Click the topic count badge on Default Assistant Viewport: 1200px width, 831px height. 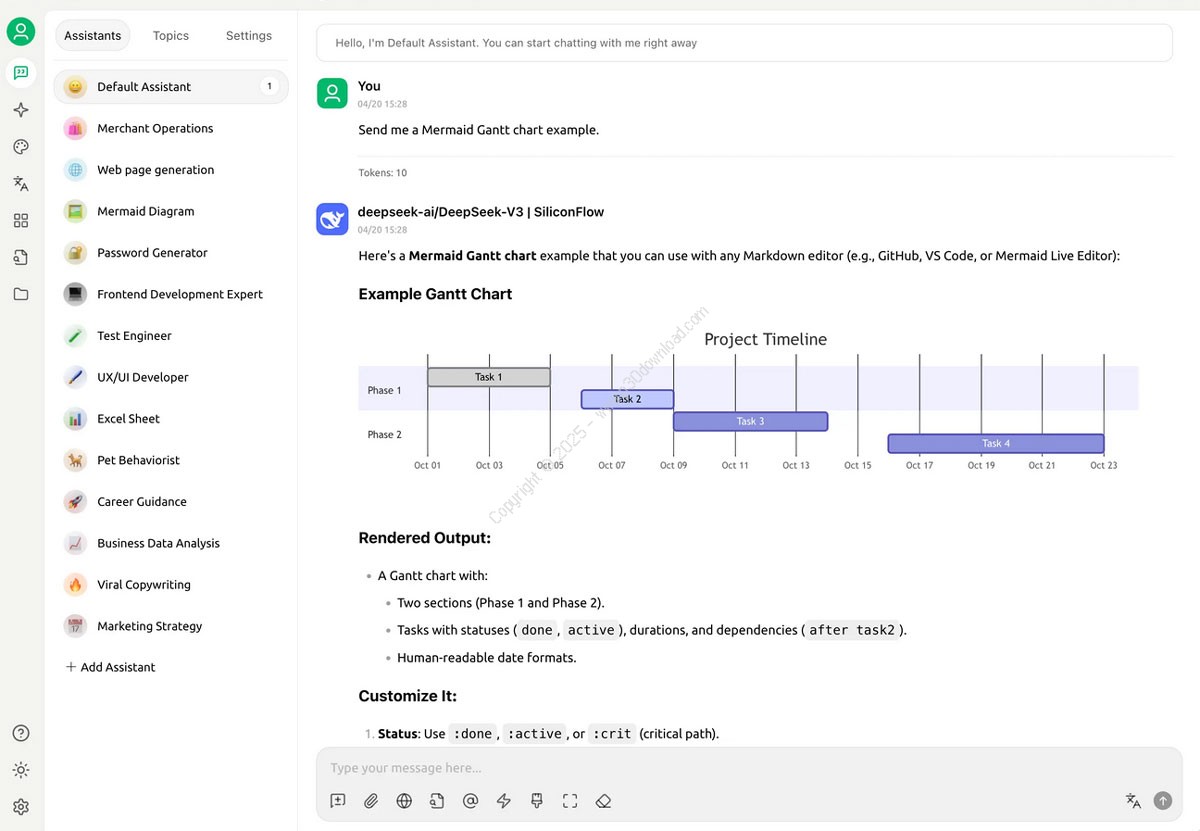coord(268,87)
